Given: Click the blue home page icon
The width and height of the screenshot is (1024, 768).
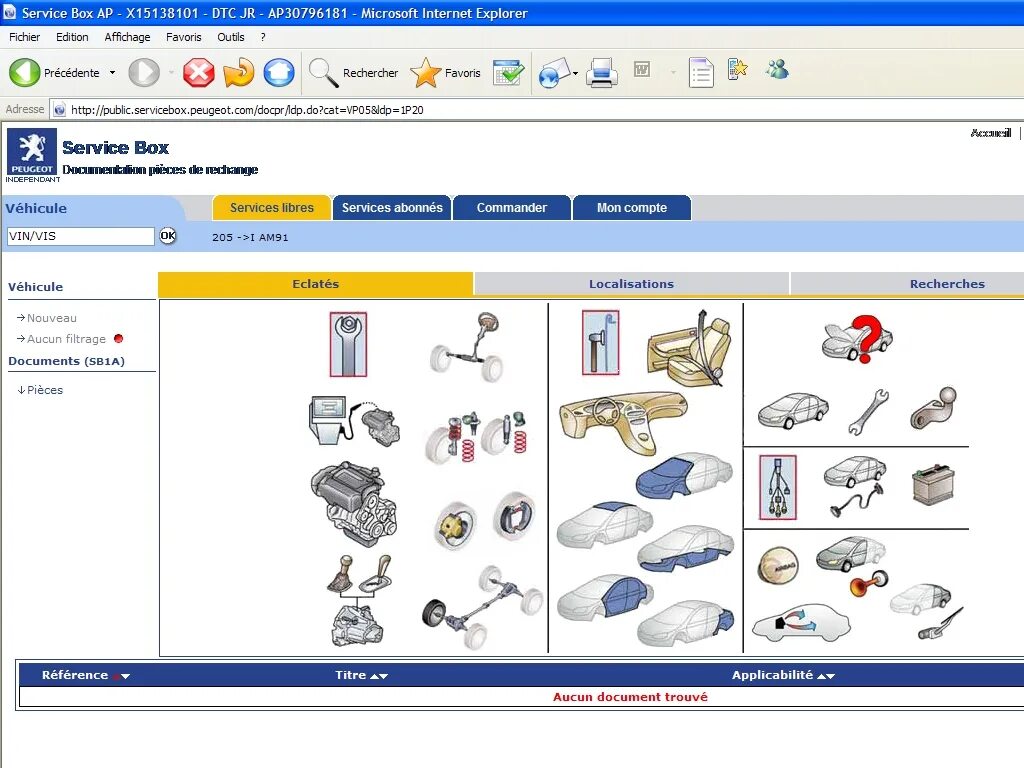Looking at the screenshot, I should [279, 72].
